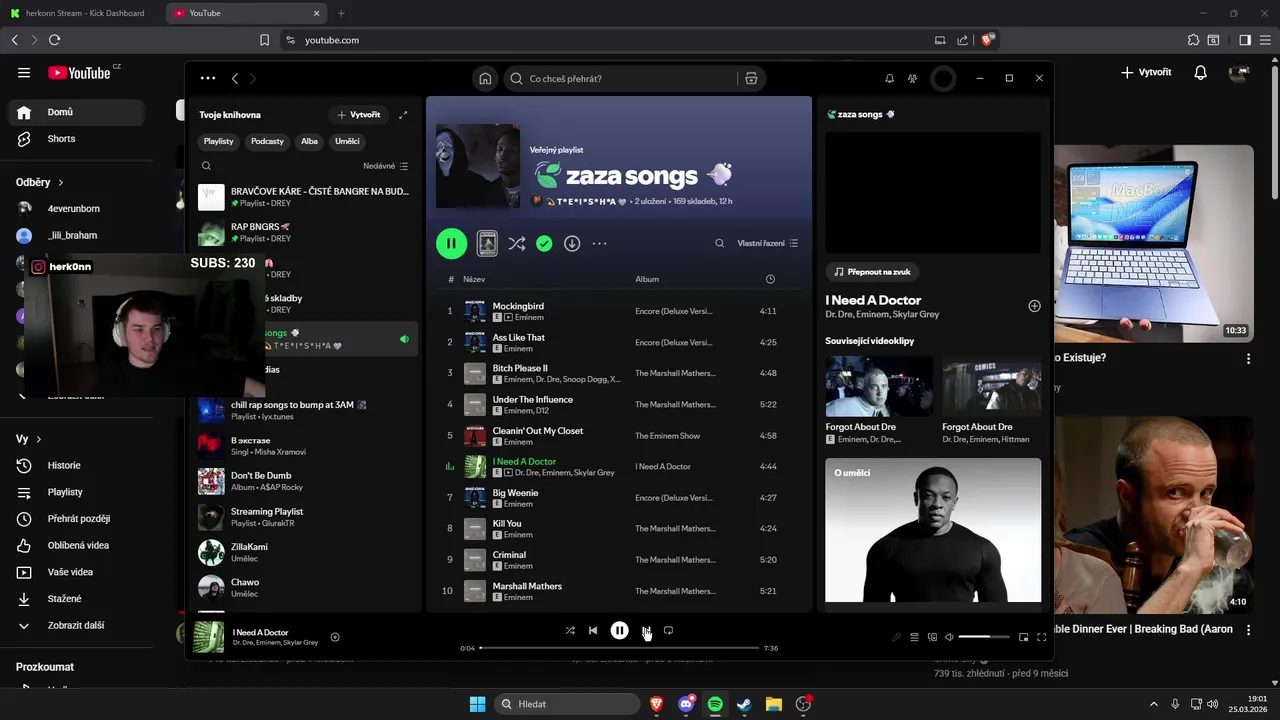
Task: Expand the library panel to full view
Action: click(403, 115)
